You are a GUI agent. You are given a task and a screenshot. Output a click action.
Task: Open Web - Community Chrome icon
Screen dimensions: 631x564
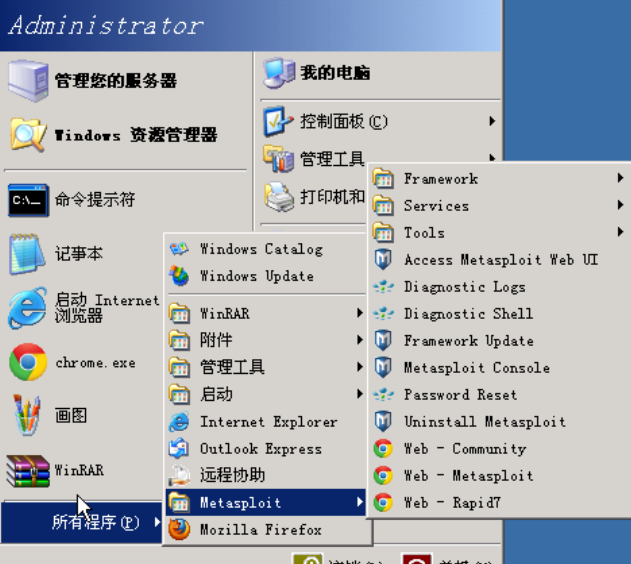tap(383, 449)
